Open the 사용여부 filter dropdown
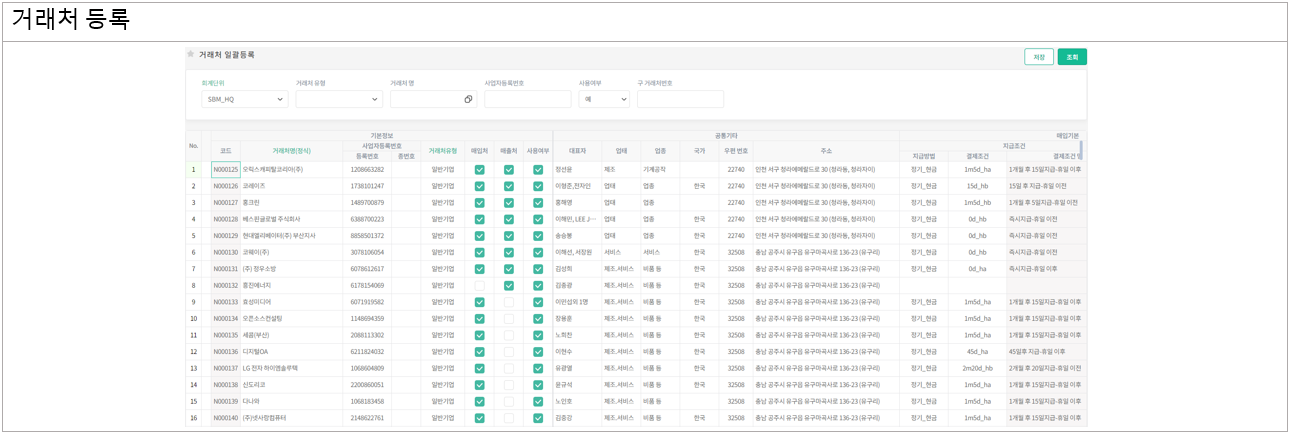The width and height of the screenshot is (1291, 434). pos(604,100)
